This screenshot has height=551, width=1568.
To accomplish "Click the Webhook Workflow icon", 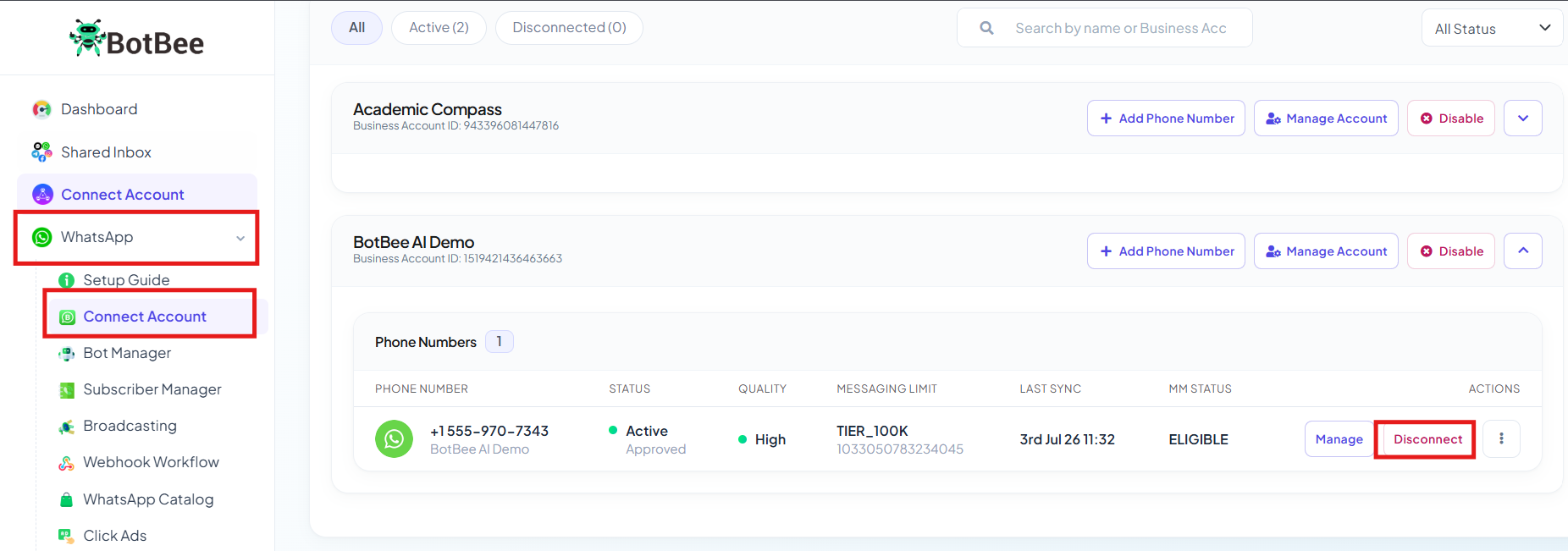I will point(66,463).
